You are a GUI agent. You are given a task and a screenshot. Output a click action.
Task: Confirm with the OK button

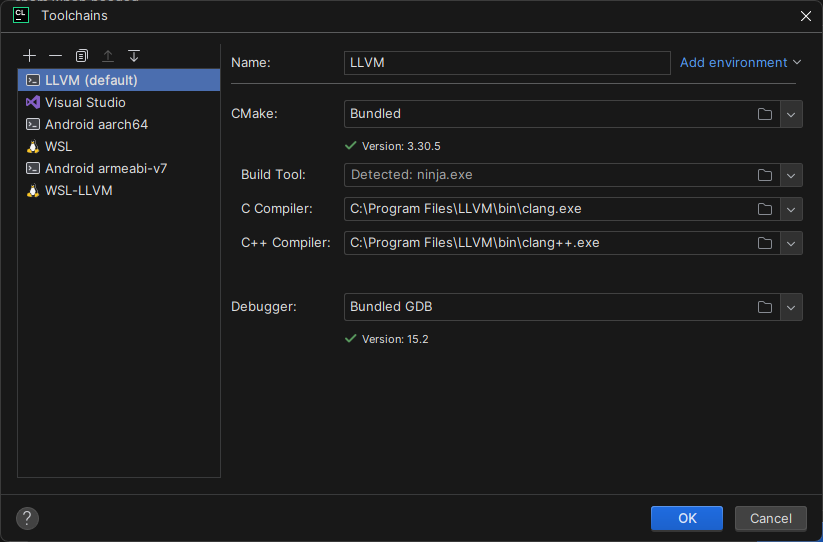click(687, 518)
